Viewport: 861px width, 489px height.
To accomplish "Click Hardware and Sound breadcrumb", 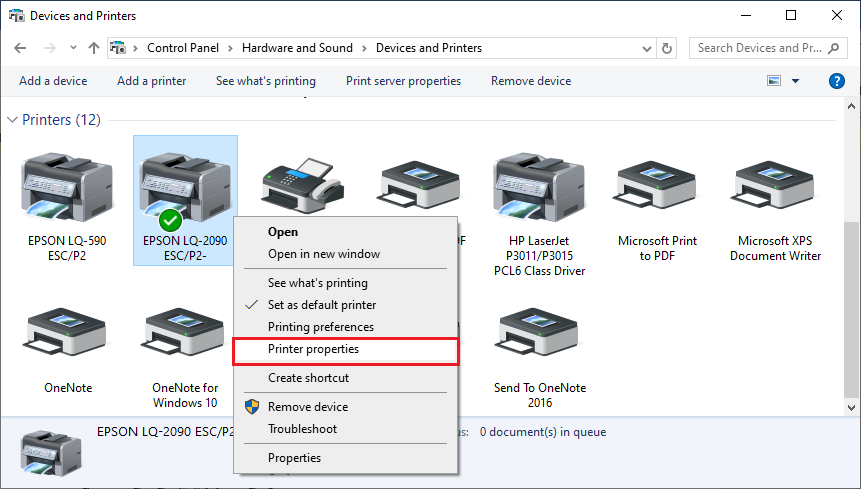I will click(297, 48).
